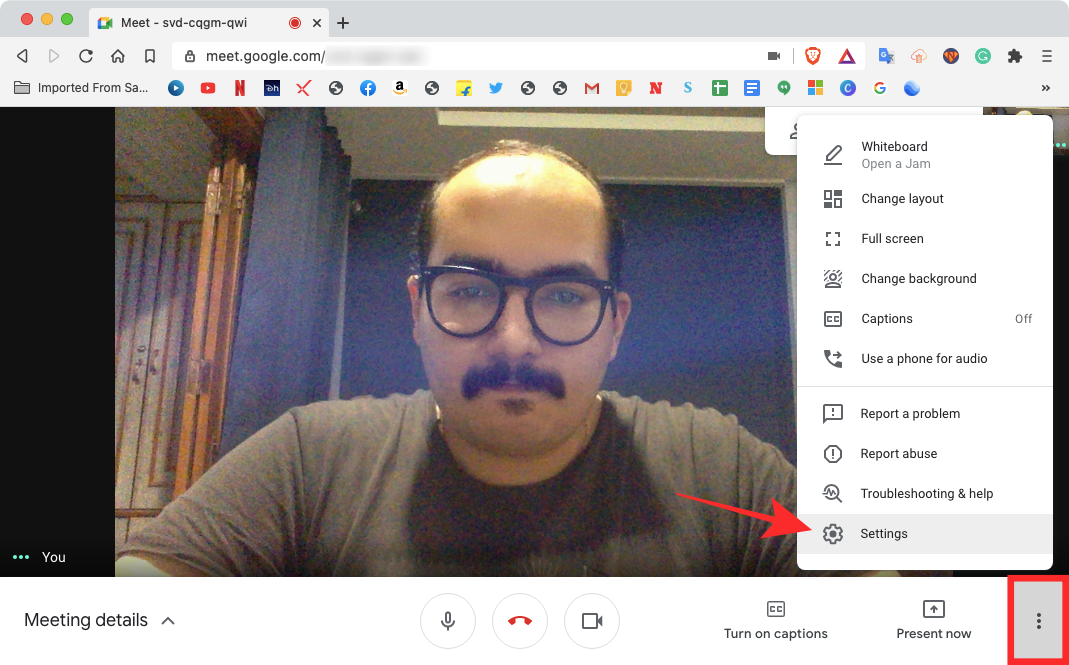Expand the bookmarks overflow chevron

coord(1046,88)
